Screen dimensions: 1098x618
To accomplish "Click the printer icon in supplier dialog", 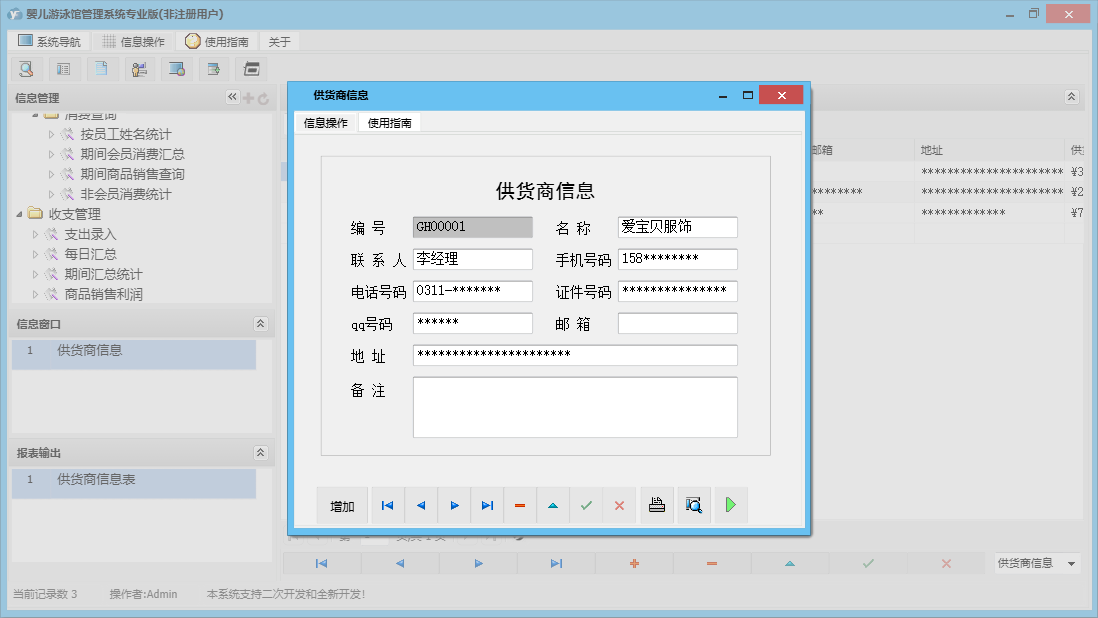I will point(657,506).
